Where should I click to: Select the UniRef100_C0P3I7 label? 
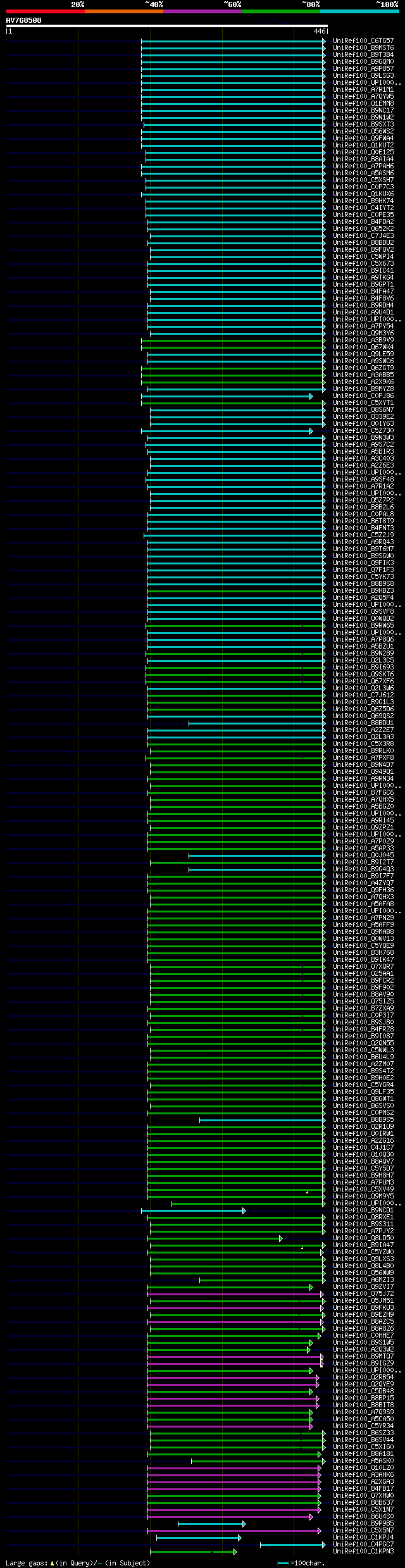click(x=363, y=1015)
